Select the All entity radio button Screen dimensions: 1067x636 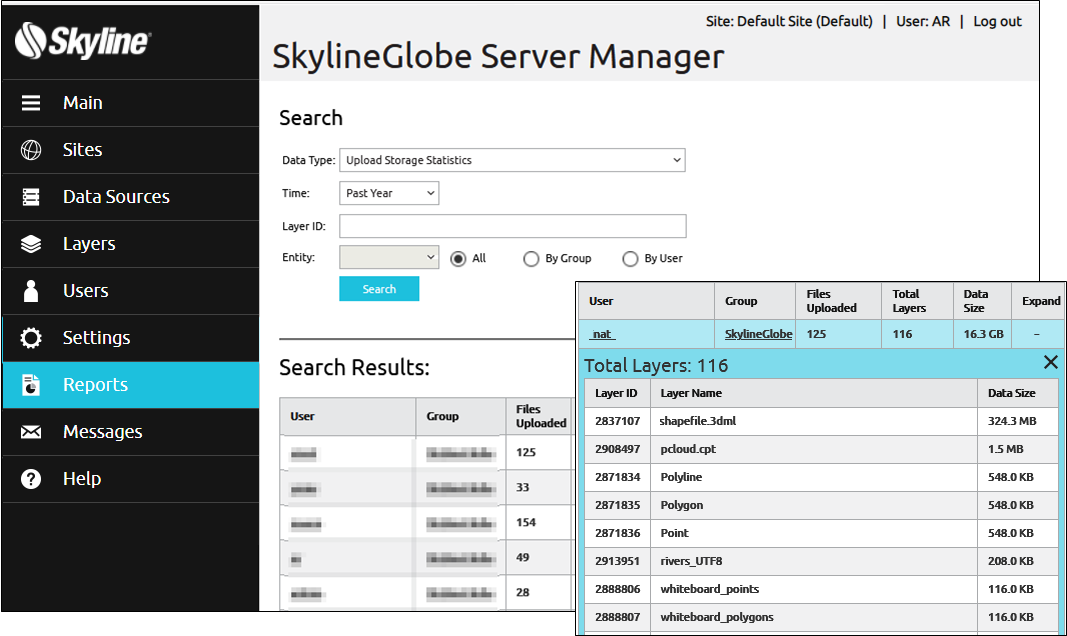[458, 259]
